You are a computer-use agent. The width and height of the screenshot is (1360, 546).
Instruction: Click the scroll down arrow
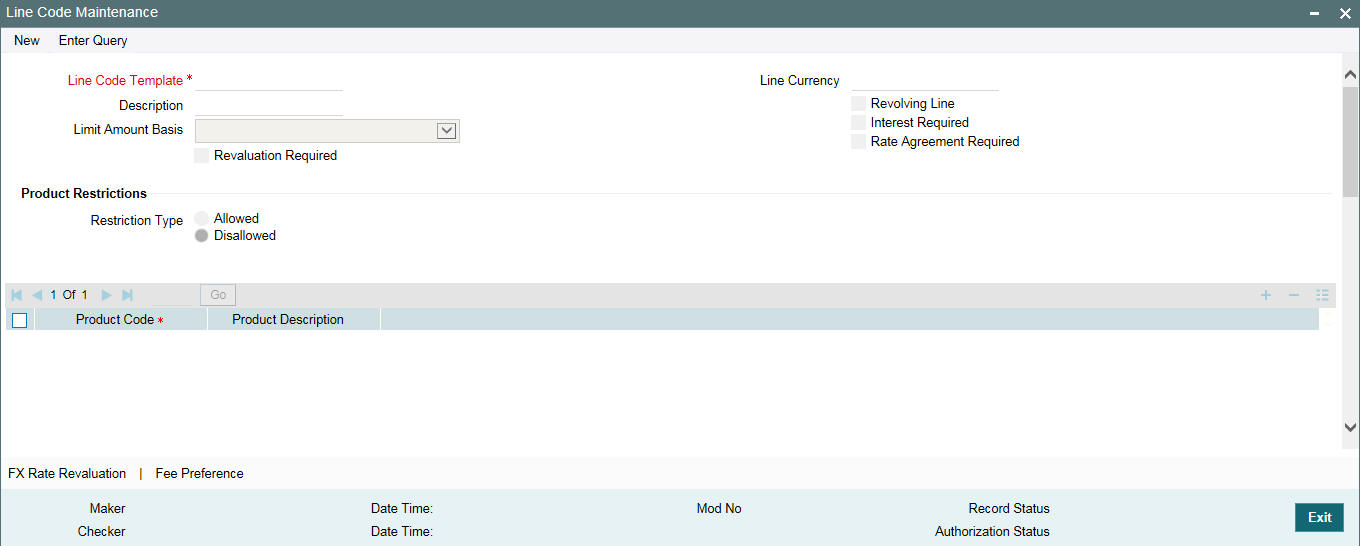coord(1350,427)
